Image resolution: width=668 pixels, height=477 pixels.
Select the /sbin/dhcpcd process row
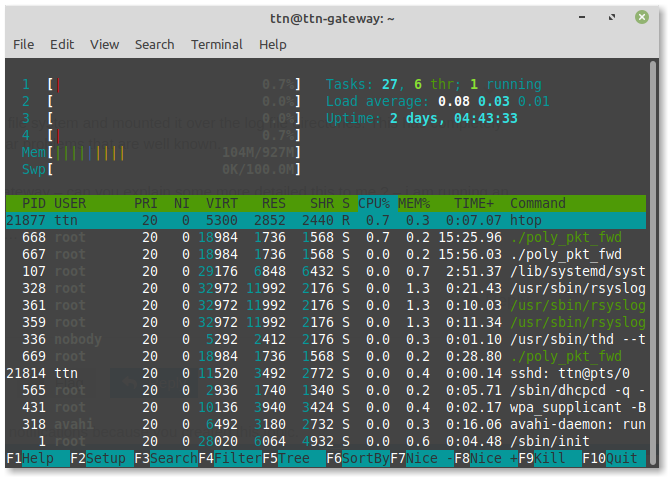[x=326, y=391]
